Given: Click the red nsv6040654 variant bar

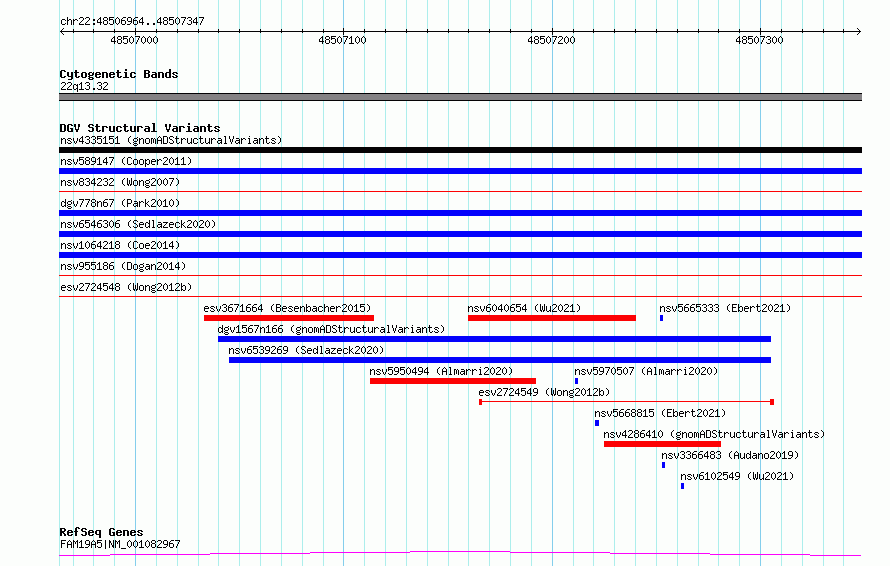Looking at the screenshot, I should 552,318.
